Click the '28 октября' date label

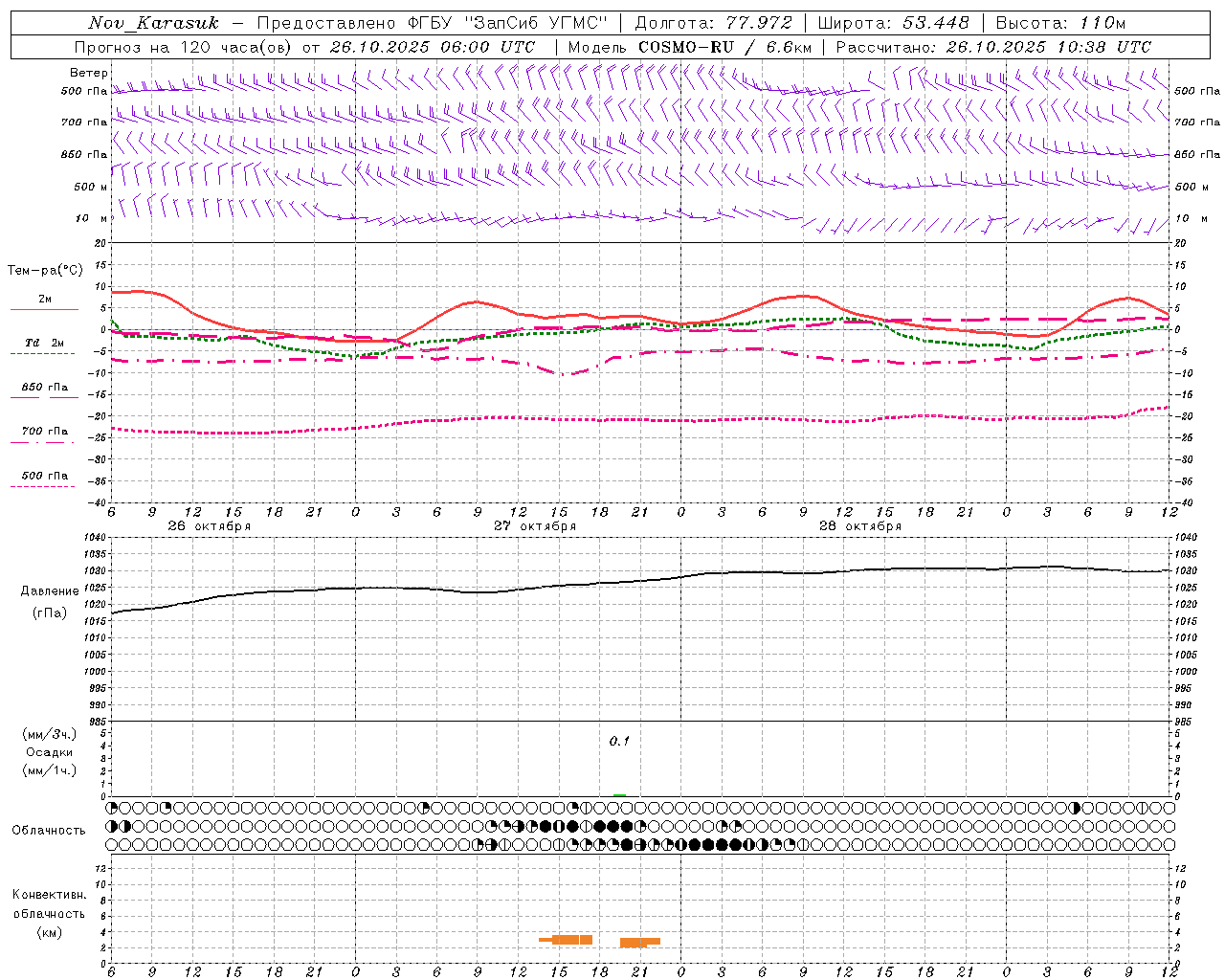[859, 526]
